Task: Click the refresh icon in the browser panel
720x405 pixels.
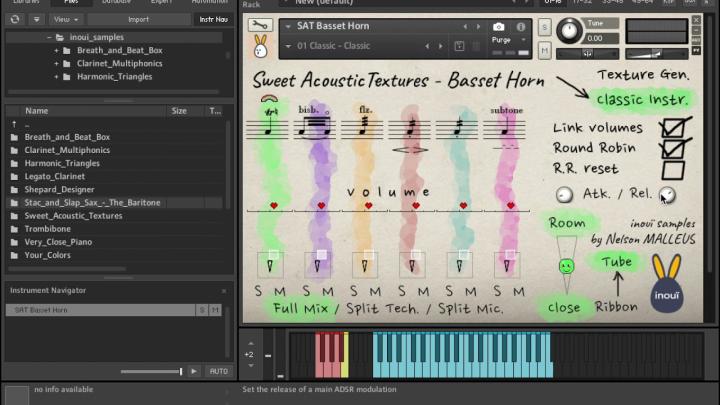Action: pos(15,19)
